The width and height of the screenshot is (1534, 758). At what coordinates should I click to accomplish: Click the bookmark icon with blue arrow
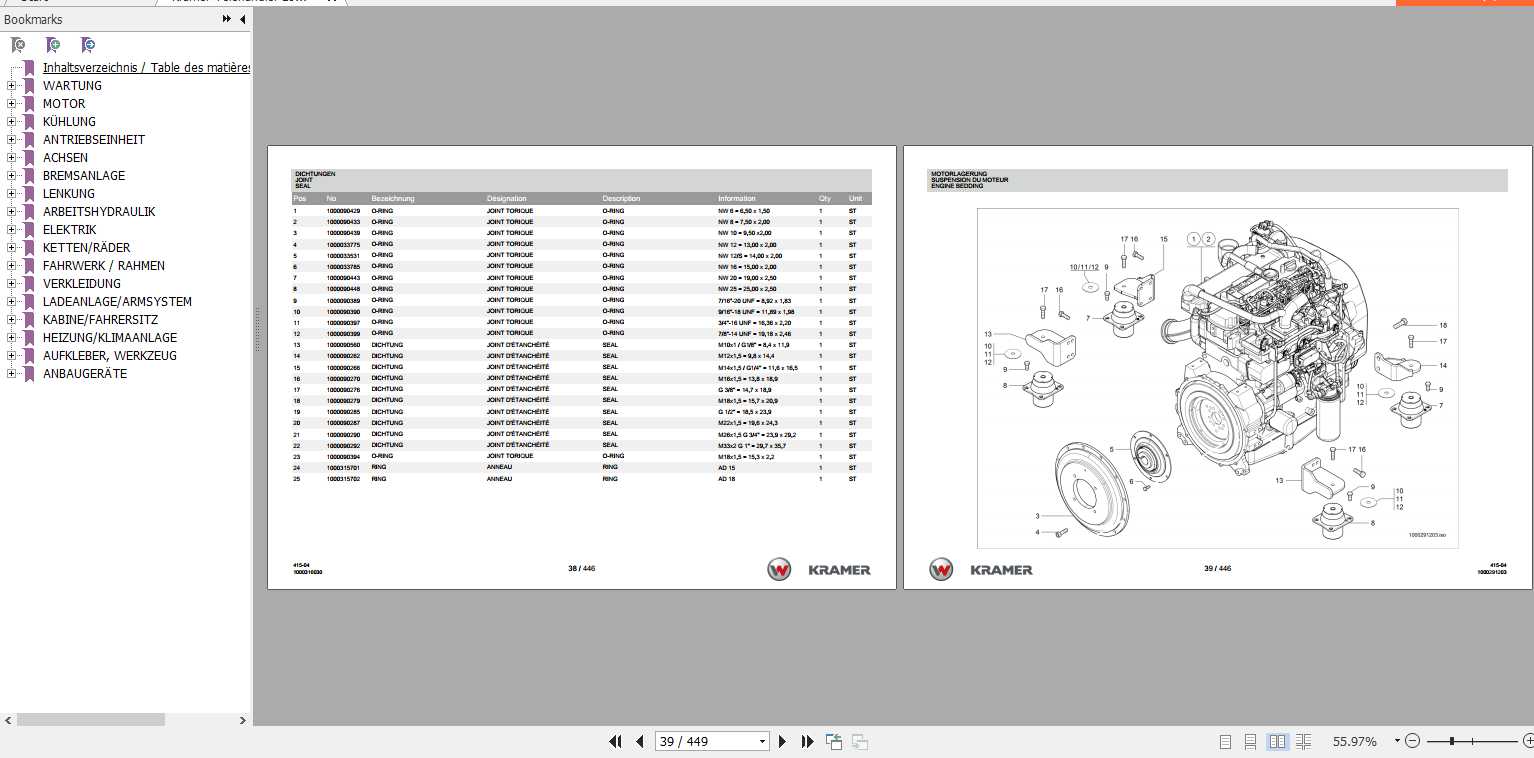click(x=88, y=45)
